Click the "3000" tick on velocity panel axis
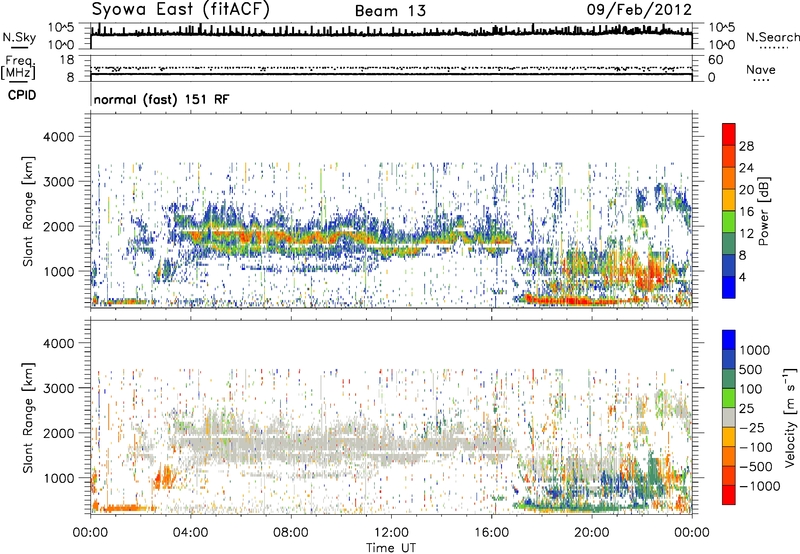This screenshot has height=554, width=800. 58,388
